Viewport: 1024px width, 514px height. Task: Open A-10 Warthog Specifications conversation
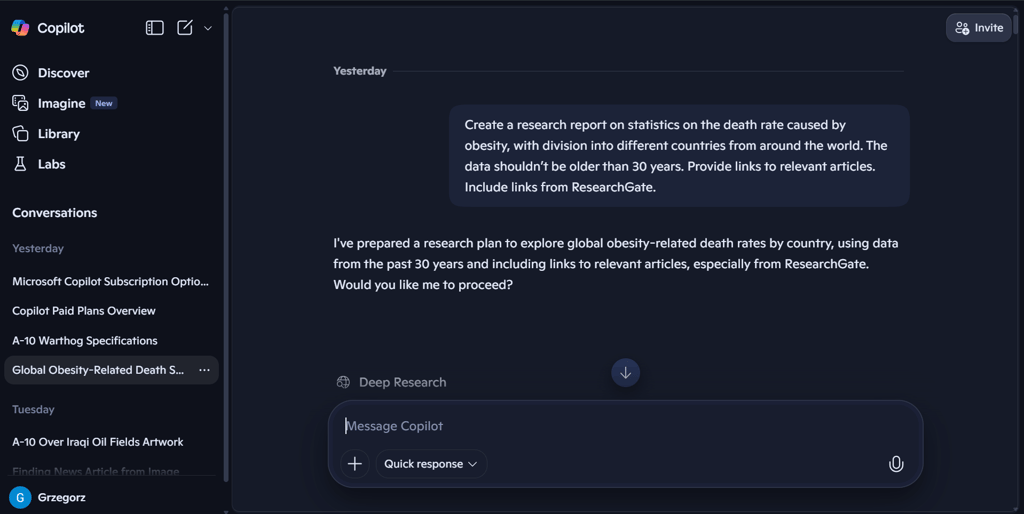[x=85, y=341]
